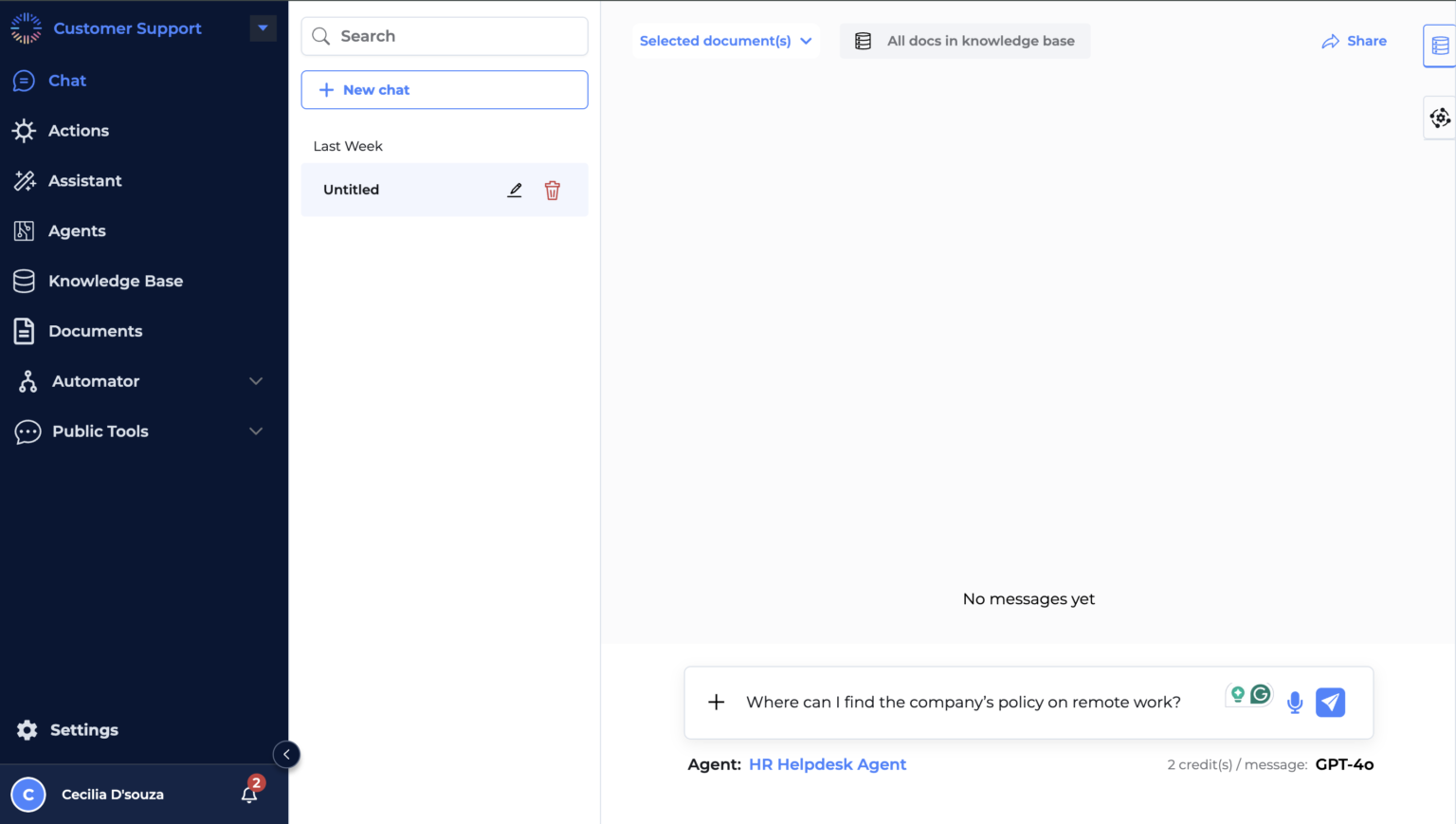
Task: Click the Public Tools chat-dots icon
Action: 27,432
